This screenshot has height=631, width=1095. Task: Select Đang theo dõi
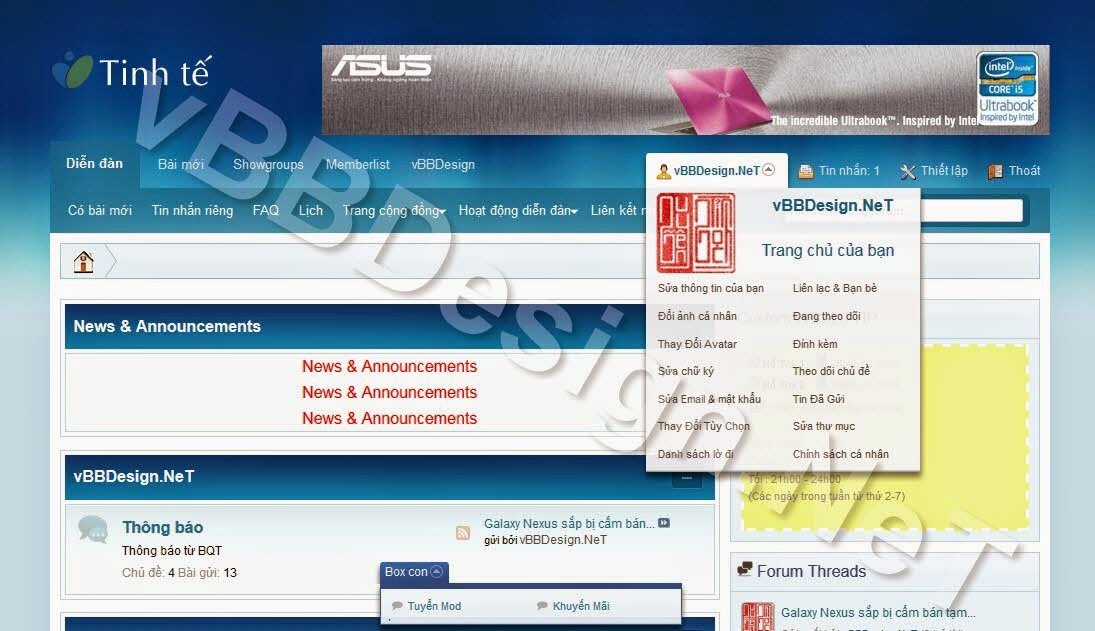[x=826, y=316]
